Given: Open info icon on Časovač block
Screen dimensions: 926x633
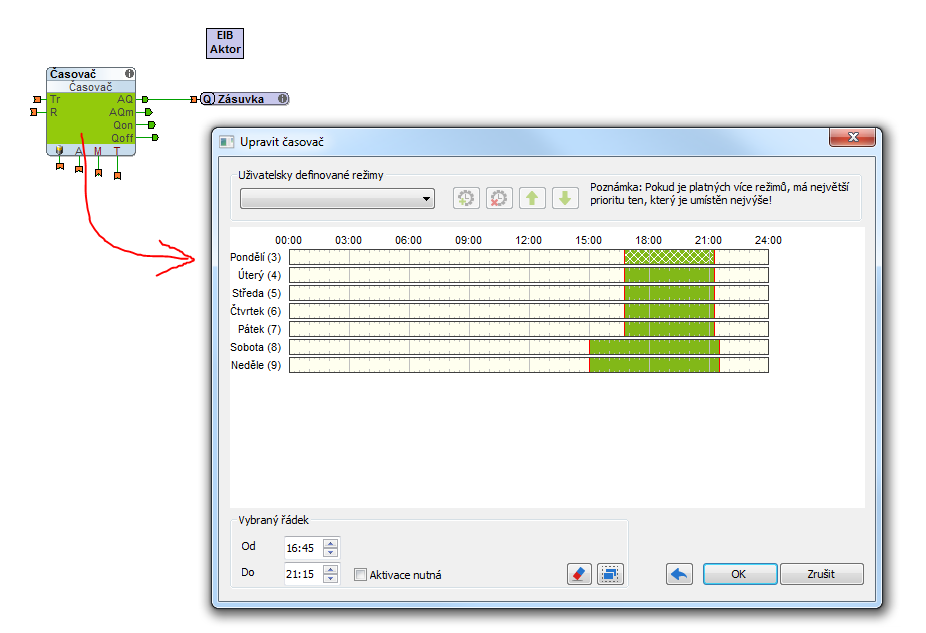Looking at the screenshot, I should click(x=129, y=74).
